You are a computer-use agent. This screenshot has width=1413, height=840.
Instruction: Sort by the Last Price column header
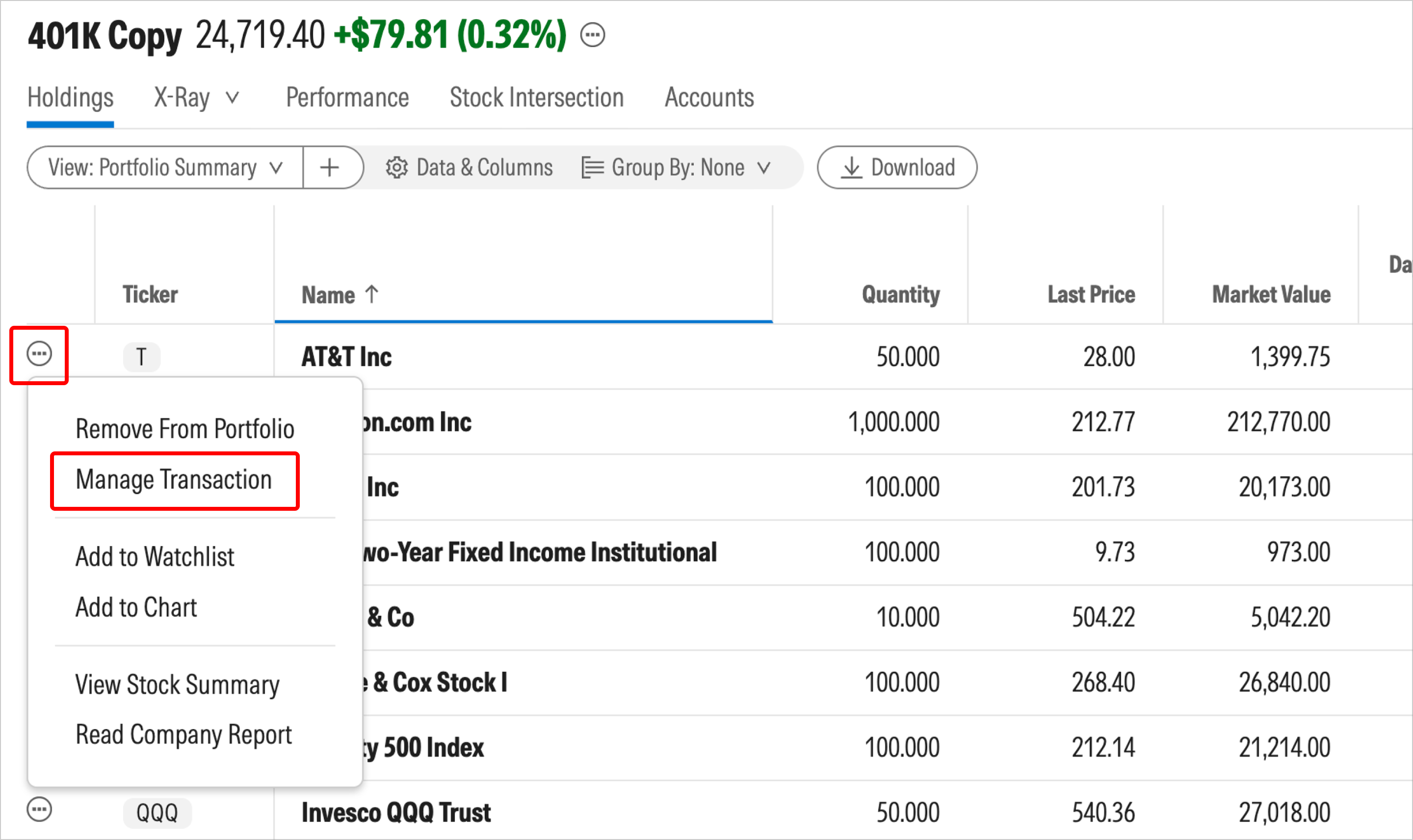[x=1092, y=294]
